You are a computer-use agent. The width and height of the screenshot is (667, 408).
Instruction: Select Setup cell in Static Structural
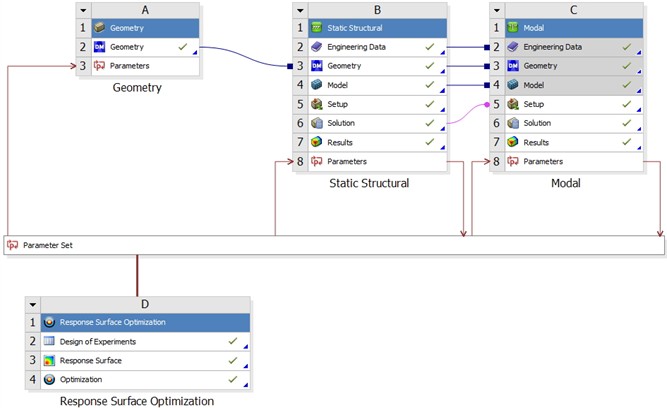(x=378, y=104)
